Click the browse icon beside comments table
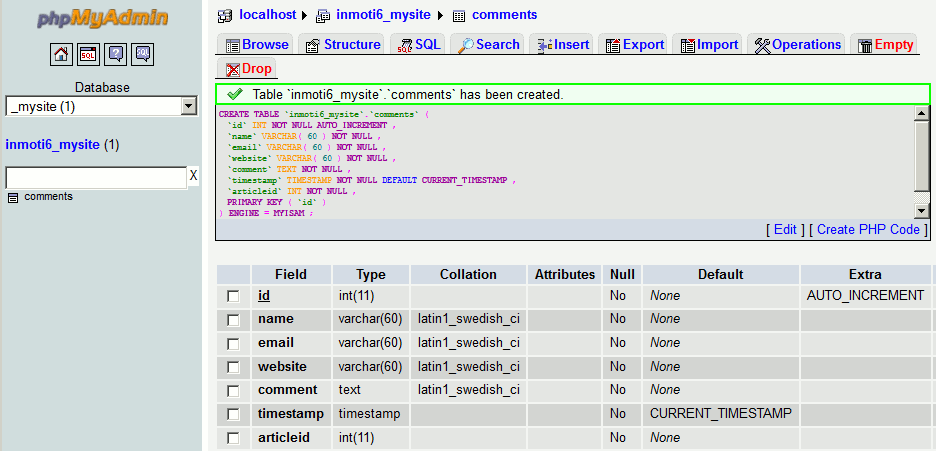Image resolution: width=936 pixels, height=451 pixels. point(13,197)
